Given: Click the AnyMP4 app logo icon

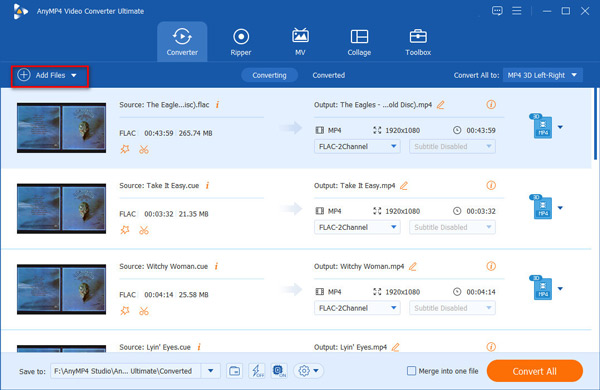Looking at the screenshot, I should (x=20, y=11).
